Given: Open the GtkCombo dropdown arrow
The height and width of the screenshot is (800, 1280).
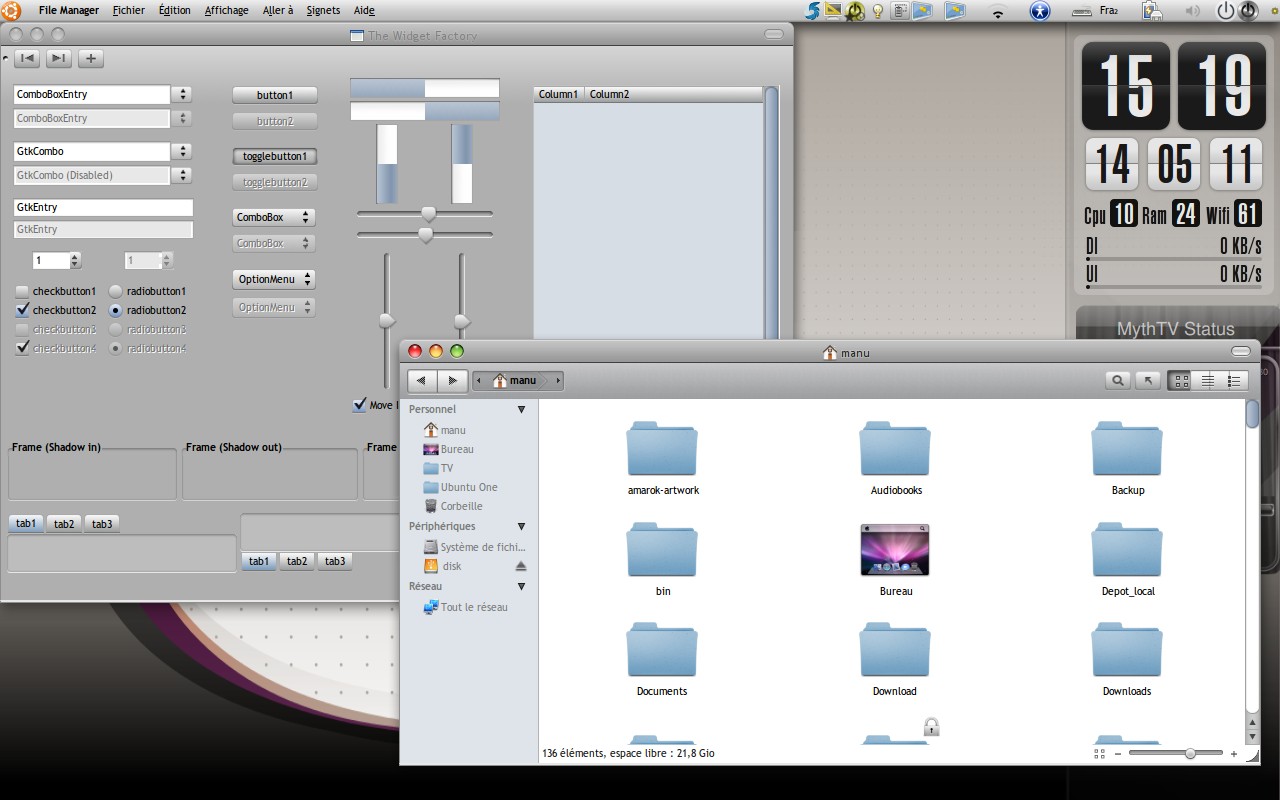Looking at the screenshot, I should pyautogui.click(x=181, y=151).
